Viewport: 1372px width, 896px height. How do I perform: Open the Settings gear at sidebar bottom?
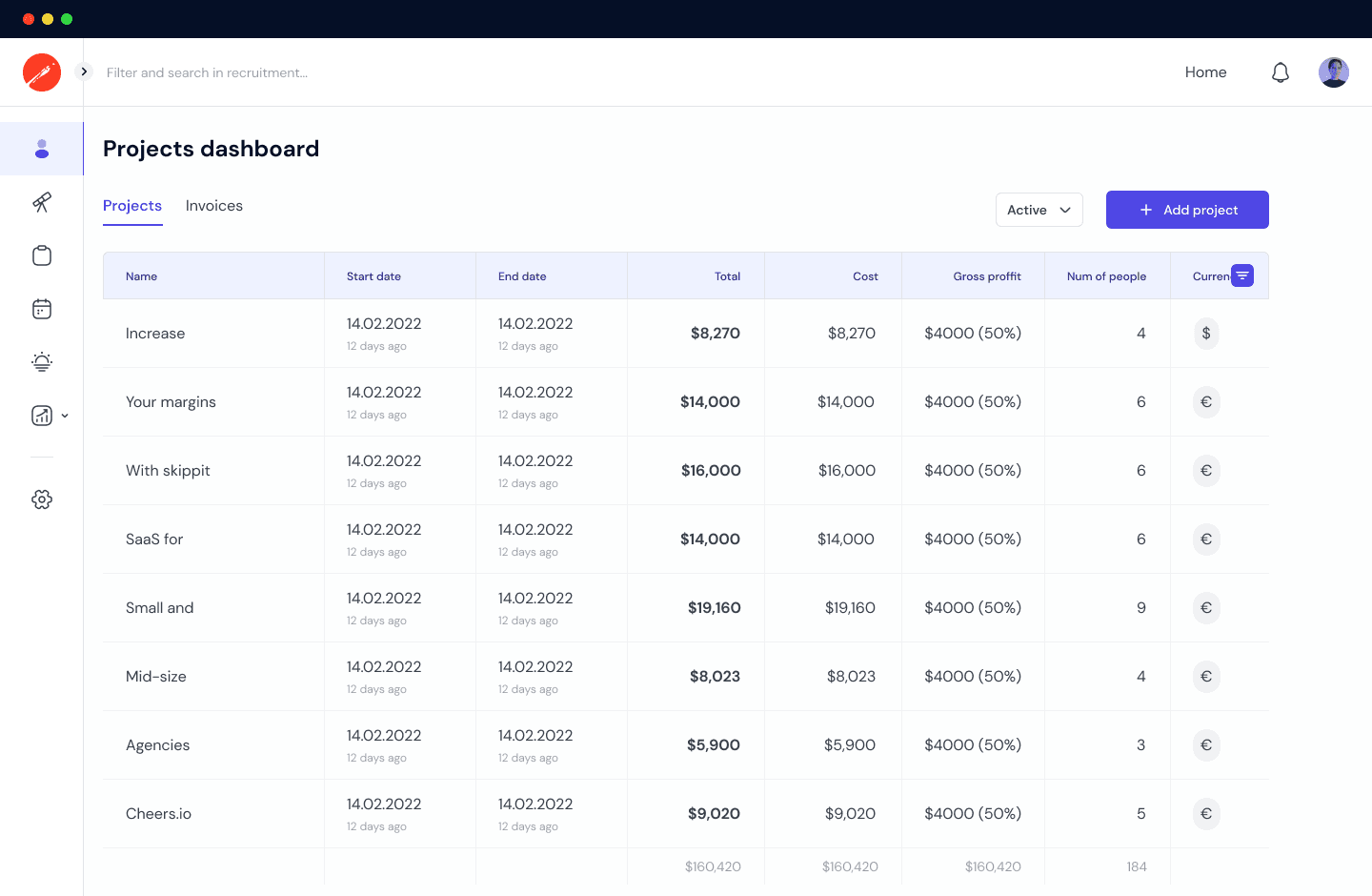pyautogui.click(x=42, y=499)
